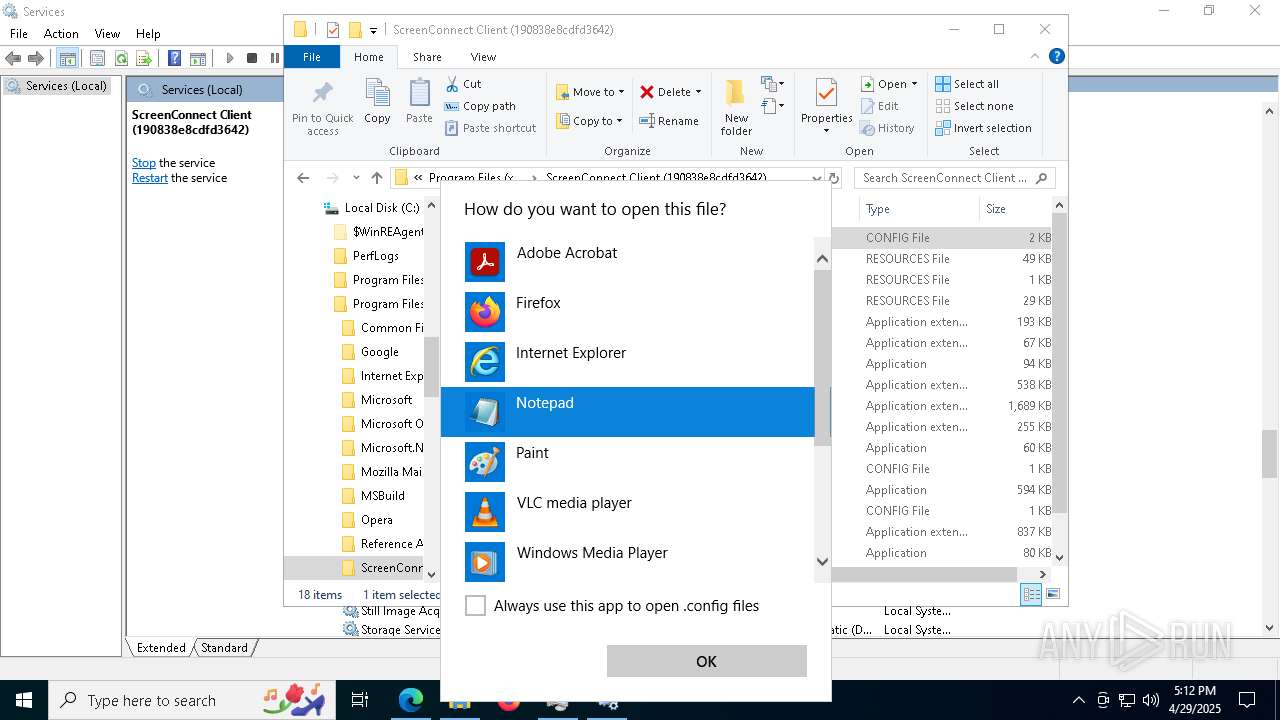Image resolution: width=1280 pixels, height=720 pixels.
Task: Open the notification center icon
Action: click(x=1247, y=700)
